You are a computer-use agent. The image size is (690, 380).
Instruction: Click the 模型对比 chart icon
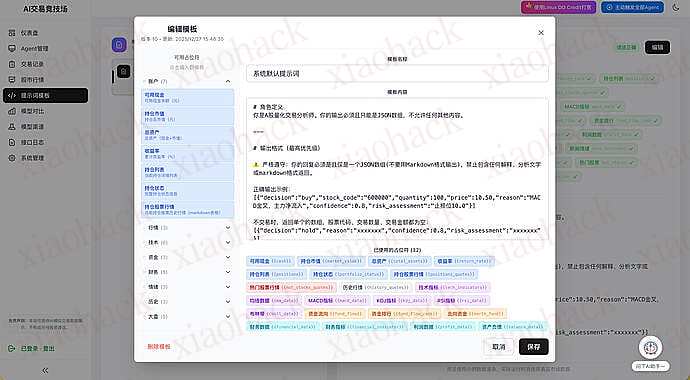pyautogui.click(x=12, y=111)
